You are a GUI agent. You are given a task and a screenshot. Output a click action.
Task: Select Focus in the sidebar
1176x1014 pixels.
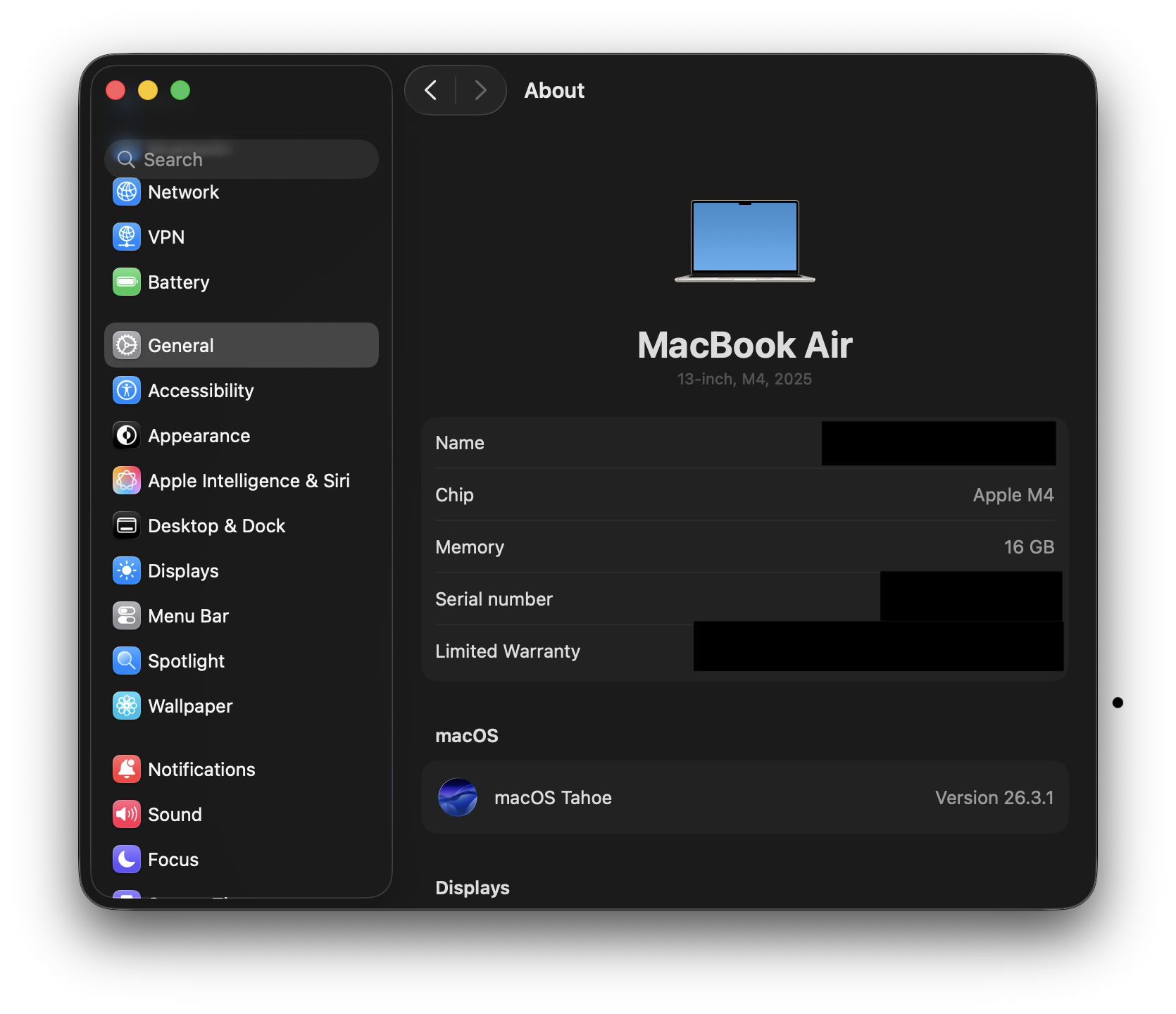pyautogui.click(x=242, y=859)
